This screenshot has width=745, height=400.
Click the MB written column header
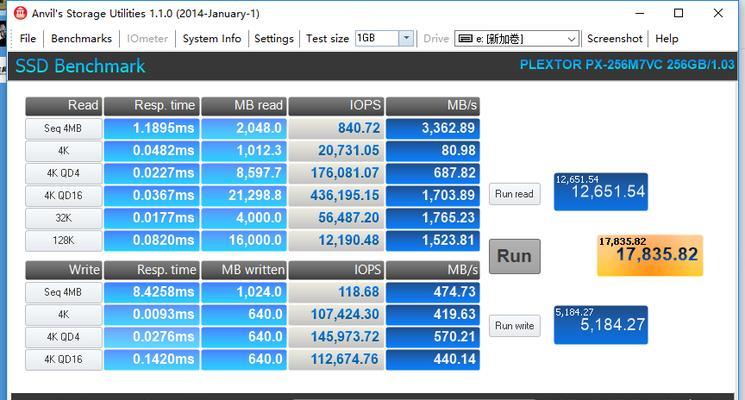(x=244, y=270)
